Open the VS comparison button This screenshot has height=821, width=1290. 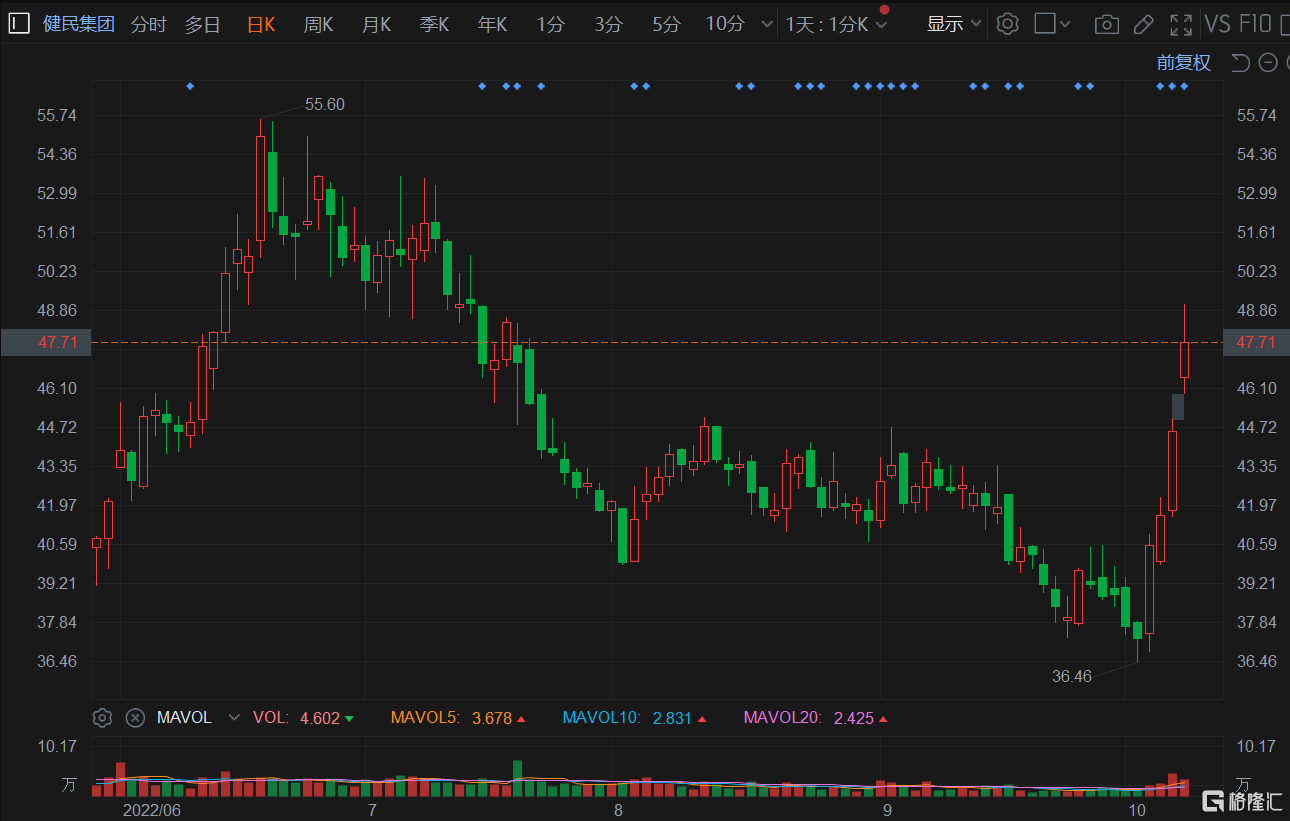click(x=1217, y=24)
